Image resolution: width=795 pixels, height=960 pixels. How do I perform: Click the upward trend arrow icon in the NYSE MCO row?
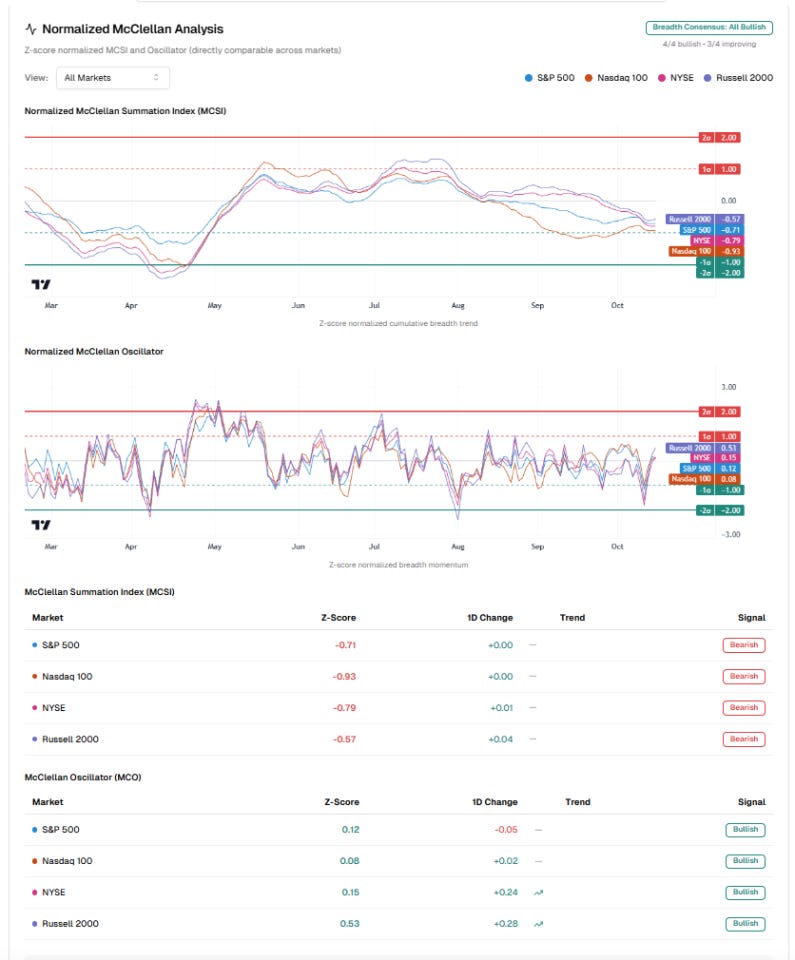[x=538, y=893]
